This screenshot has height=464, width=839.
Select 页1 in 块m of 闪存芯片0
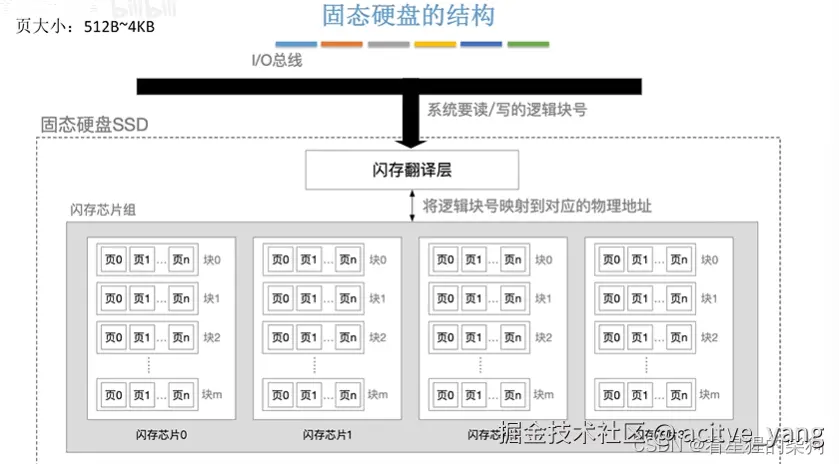tap(142, 395)
